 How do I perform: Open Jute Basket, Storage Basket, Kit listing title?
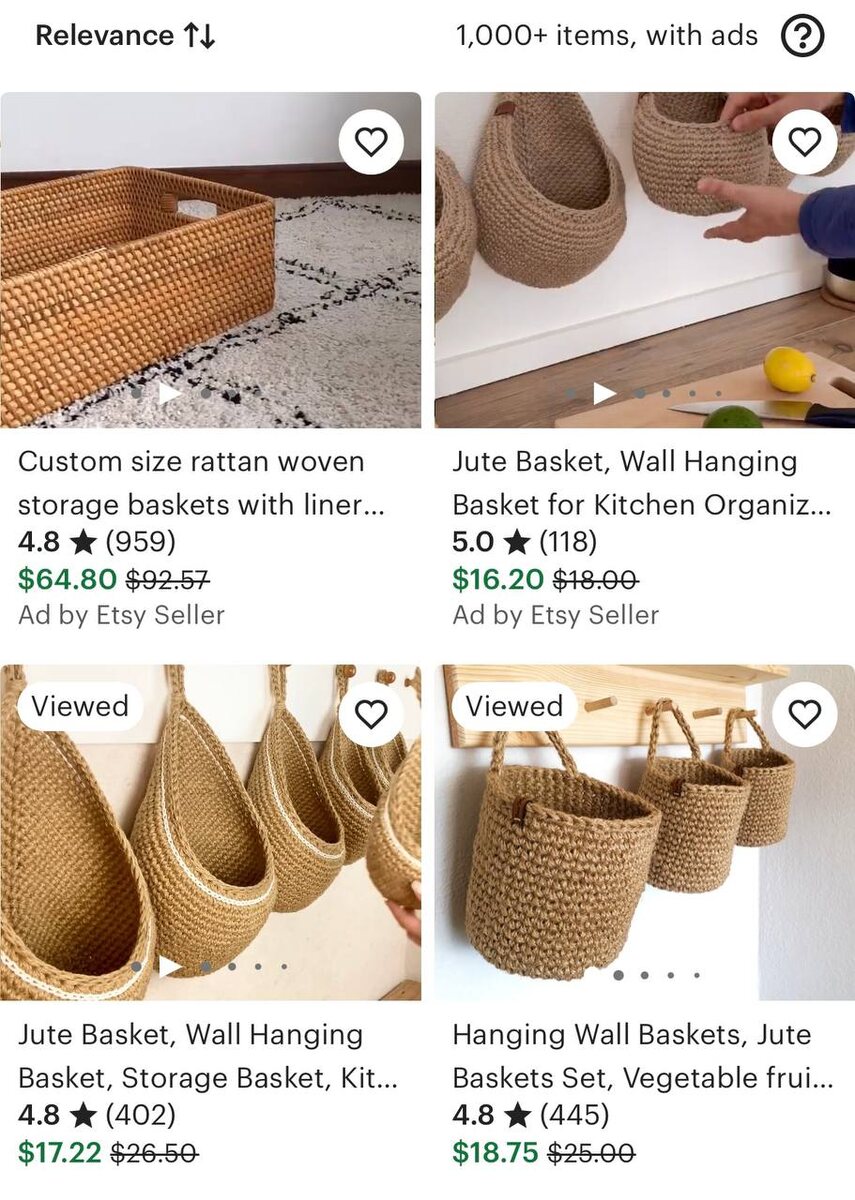pos(208,1056)
